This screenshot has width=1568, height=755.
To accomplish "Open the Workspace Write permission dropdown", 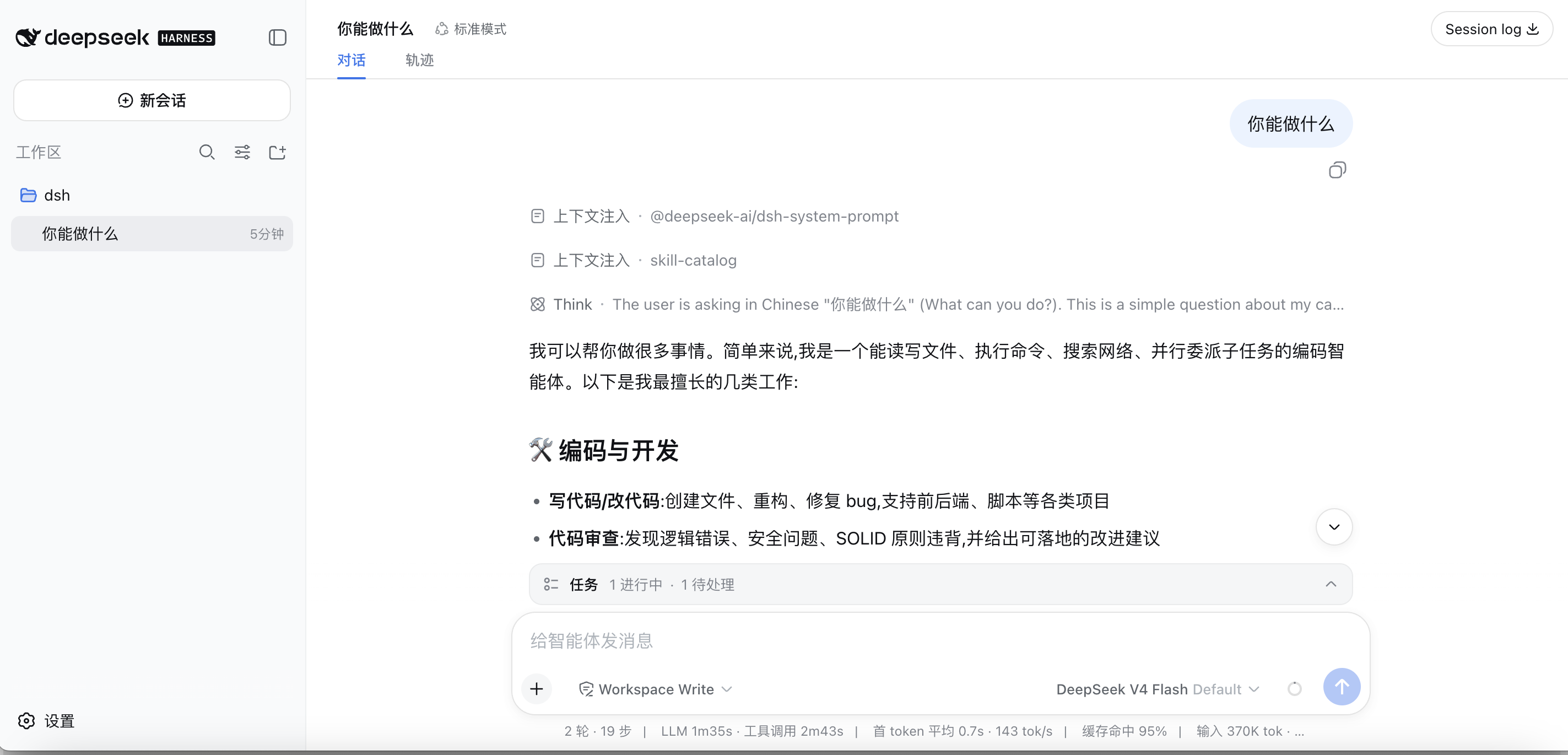I will 656,689.
